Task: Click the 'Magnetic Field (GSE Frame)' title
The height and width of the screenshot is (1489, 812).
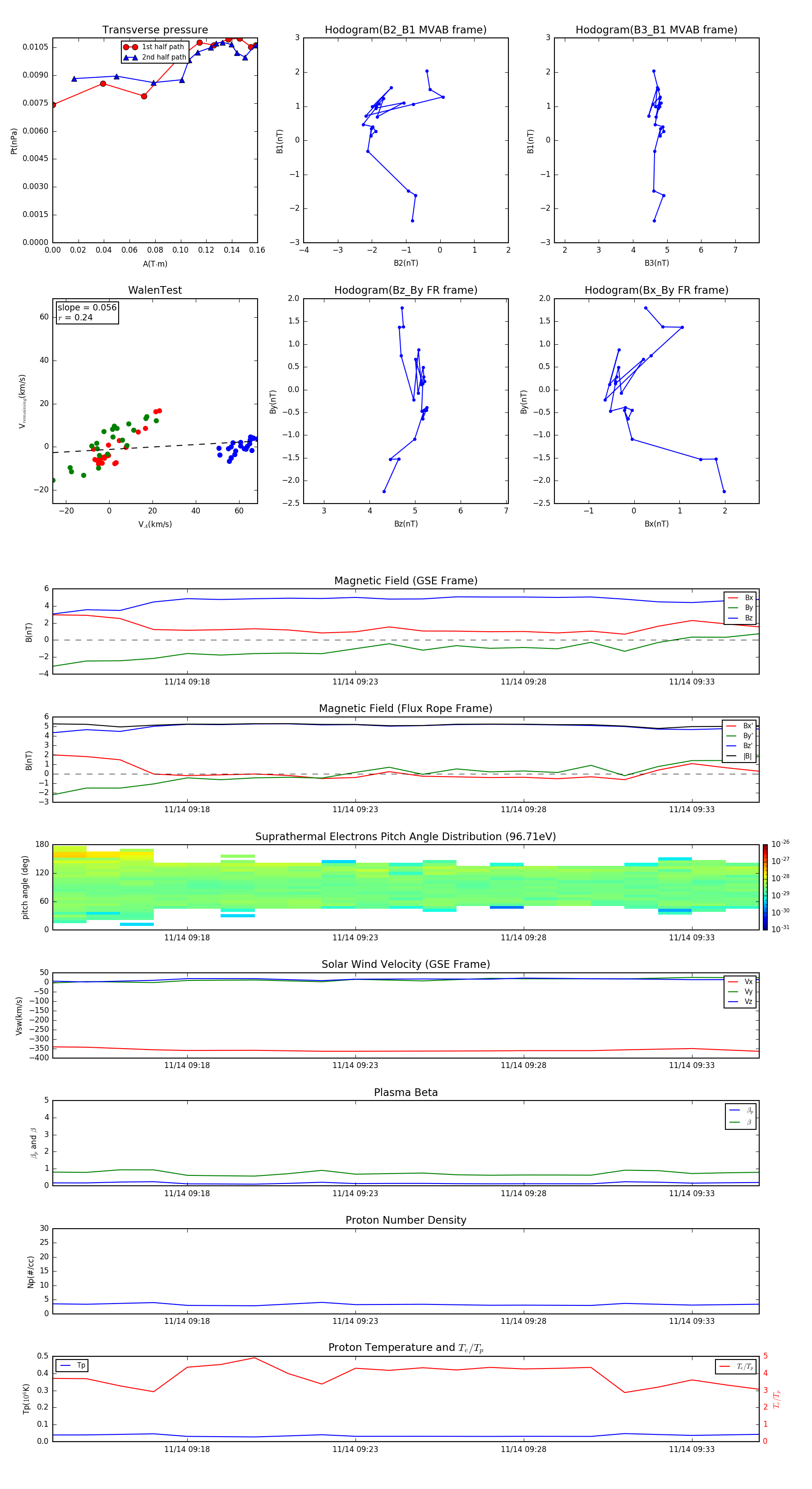Action: pyautogui.click(x=406, y=581)
